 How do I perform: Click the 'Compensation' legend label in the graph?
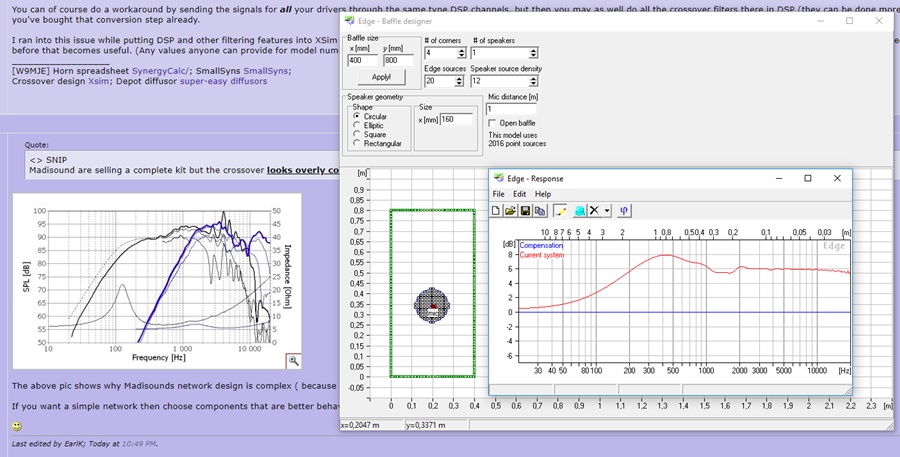(x=541, y=245)
